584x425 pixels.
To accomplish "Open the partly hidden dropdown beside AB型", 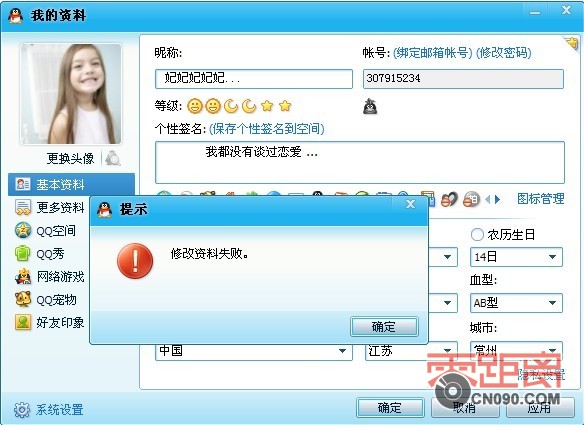I will [x=443, y=303].
